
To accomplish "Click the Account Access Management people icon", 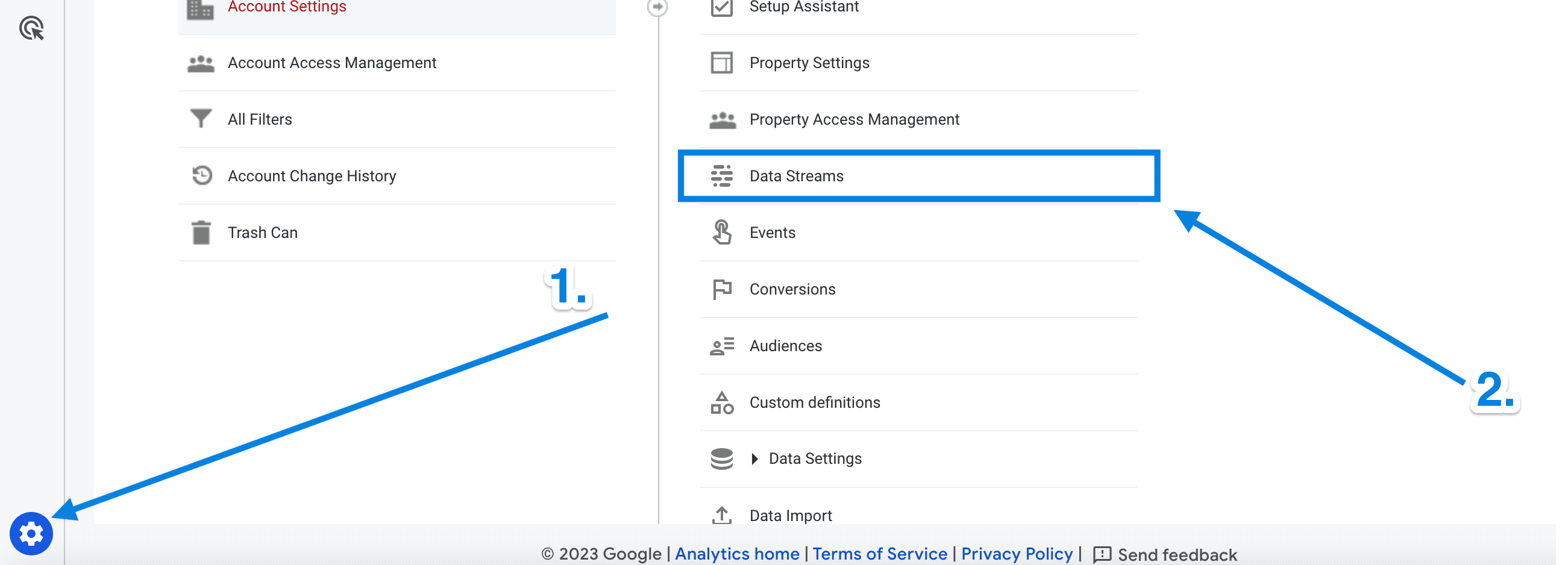I will (201, 63).
